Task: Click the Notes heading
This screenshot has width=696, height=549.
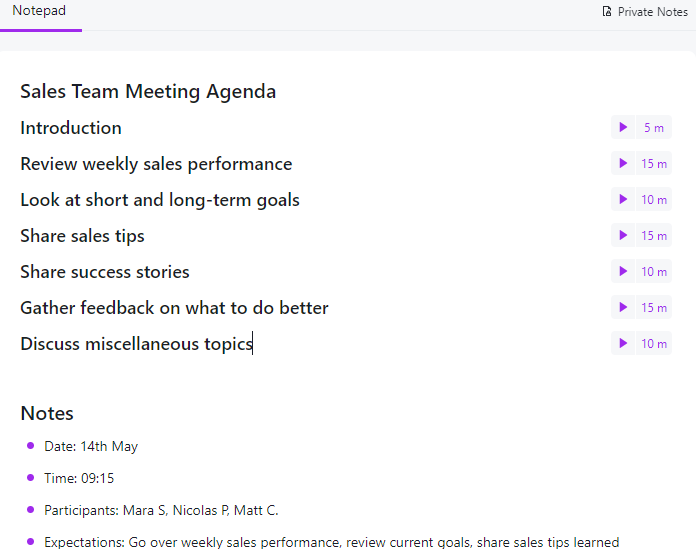Action: [47, 414]
